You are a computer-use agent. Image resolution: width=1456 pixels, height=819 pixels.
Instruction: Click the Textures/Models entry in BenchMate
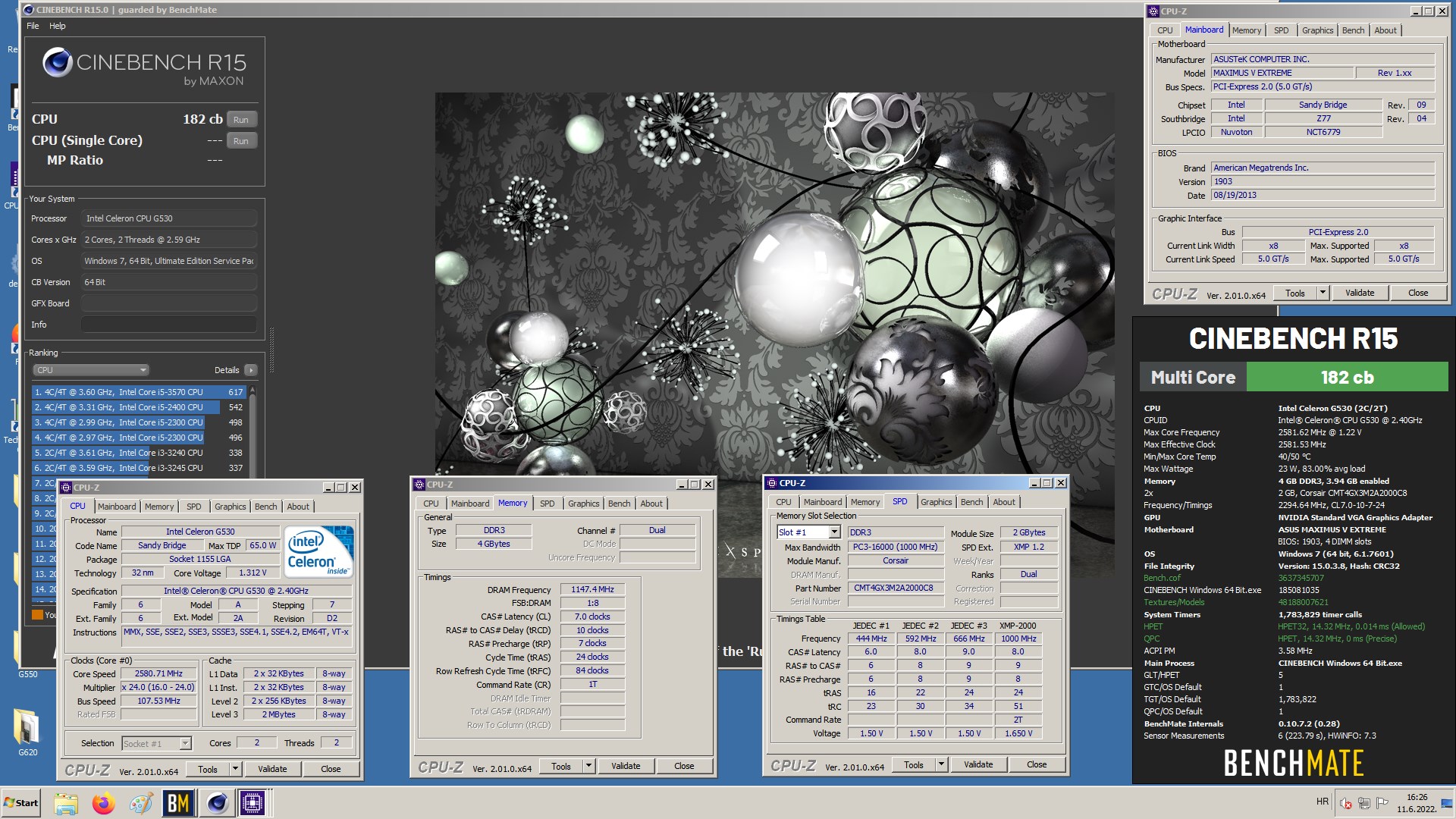coord(1174,602)
